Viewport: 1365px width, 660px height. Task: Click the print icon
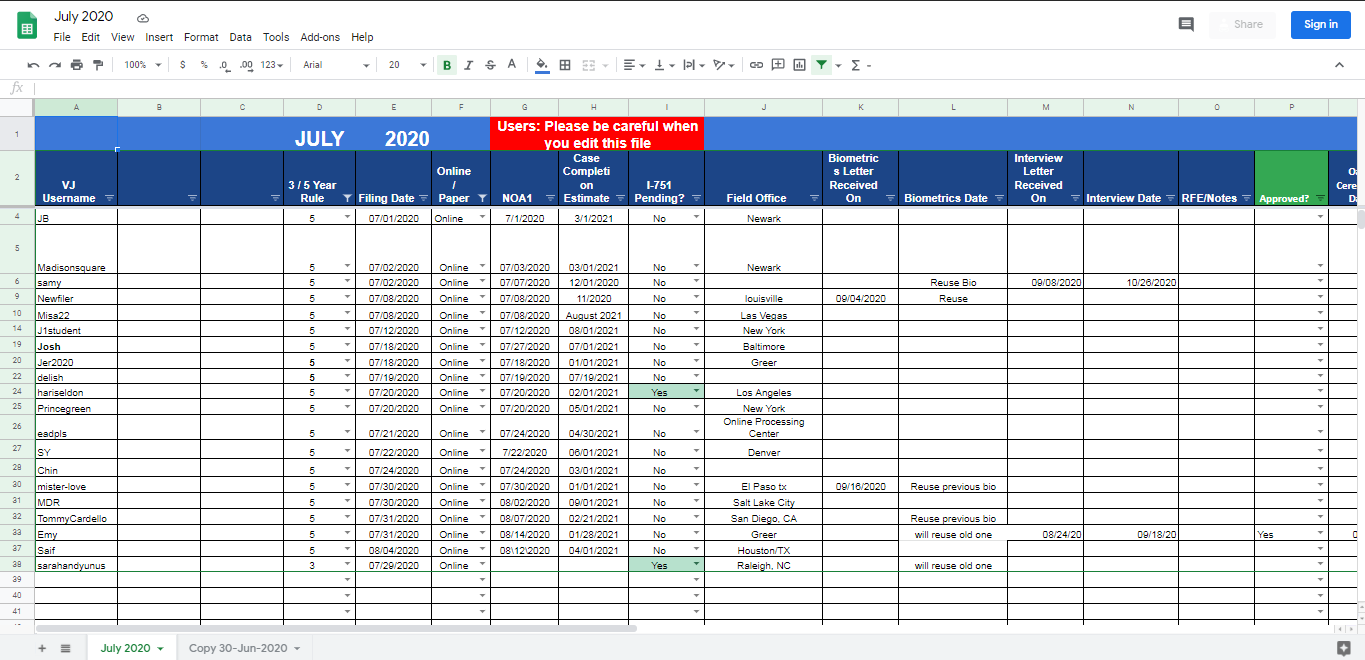tap(77, 65)
